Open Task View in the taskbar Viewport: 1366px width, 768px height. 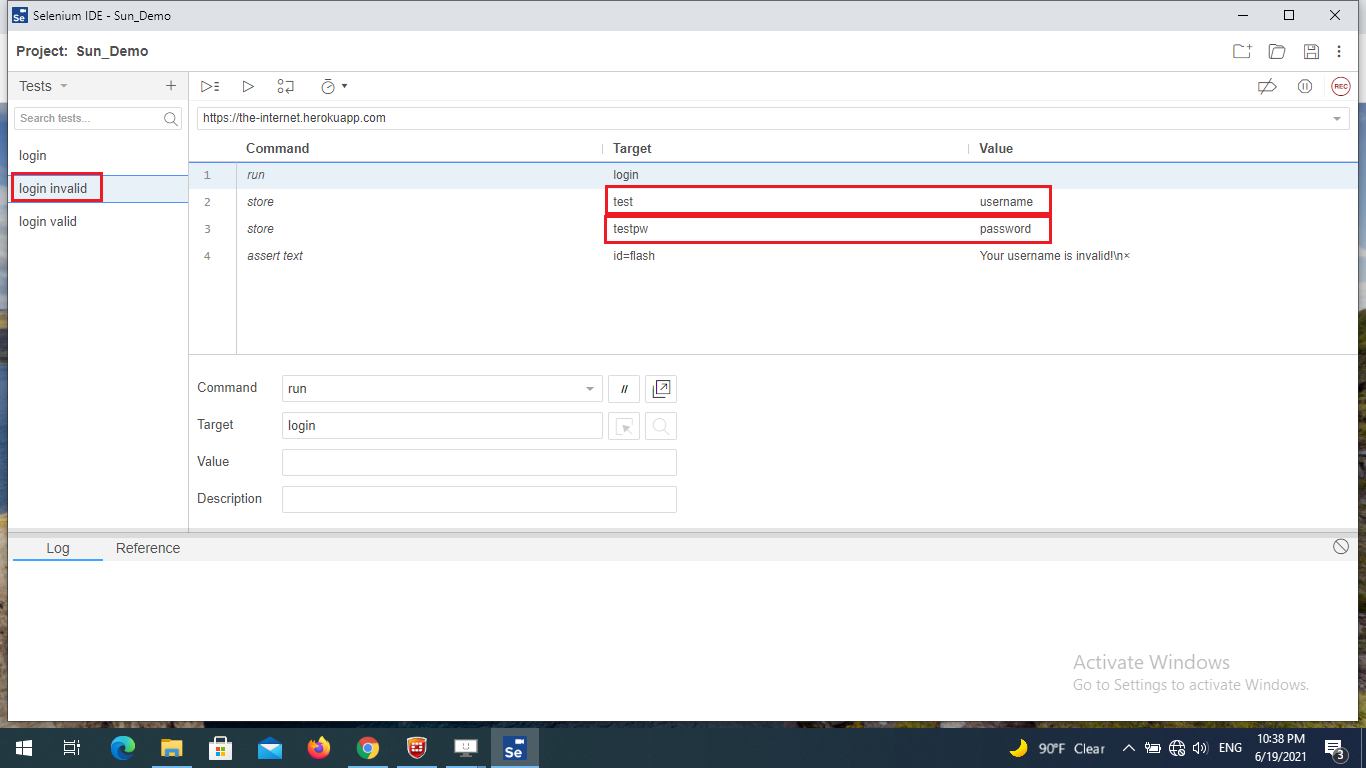click(x=72, y=748)
